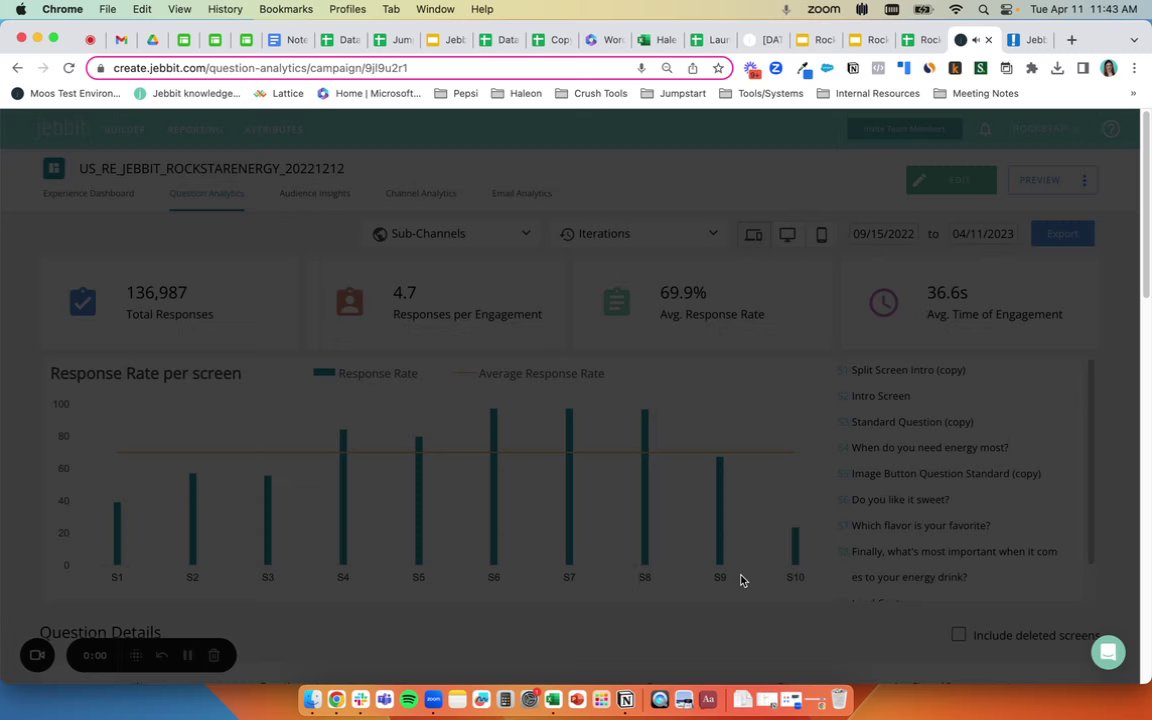Viewport: 1152px width, 720px height.
Task: Click the end date field 04/11/2023
Action: 983,234
